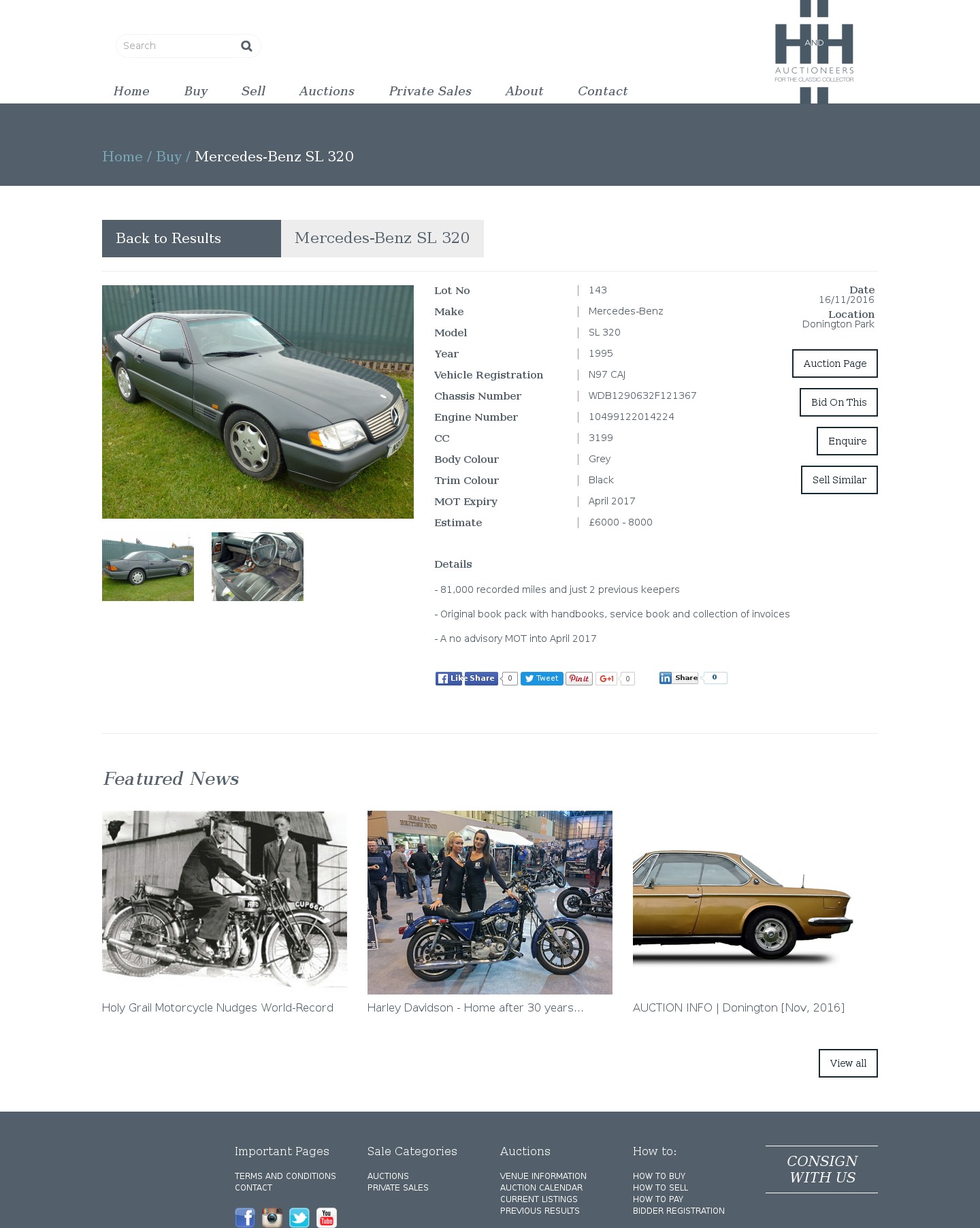This screenshot has height=1228, width=980.
Task: Open Auction Calendar footer link
Action: tap(541, 1188)
